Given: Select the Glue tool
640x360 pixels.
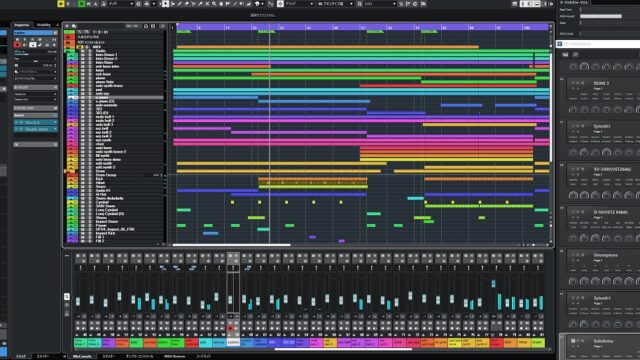Looking at the screenshot, I should (200, 4).
